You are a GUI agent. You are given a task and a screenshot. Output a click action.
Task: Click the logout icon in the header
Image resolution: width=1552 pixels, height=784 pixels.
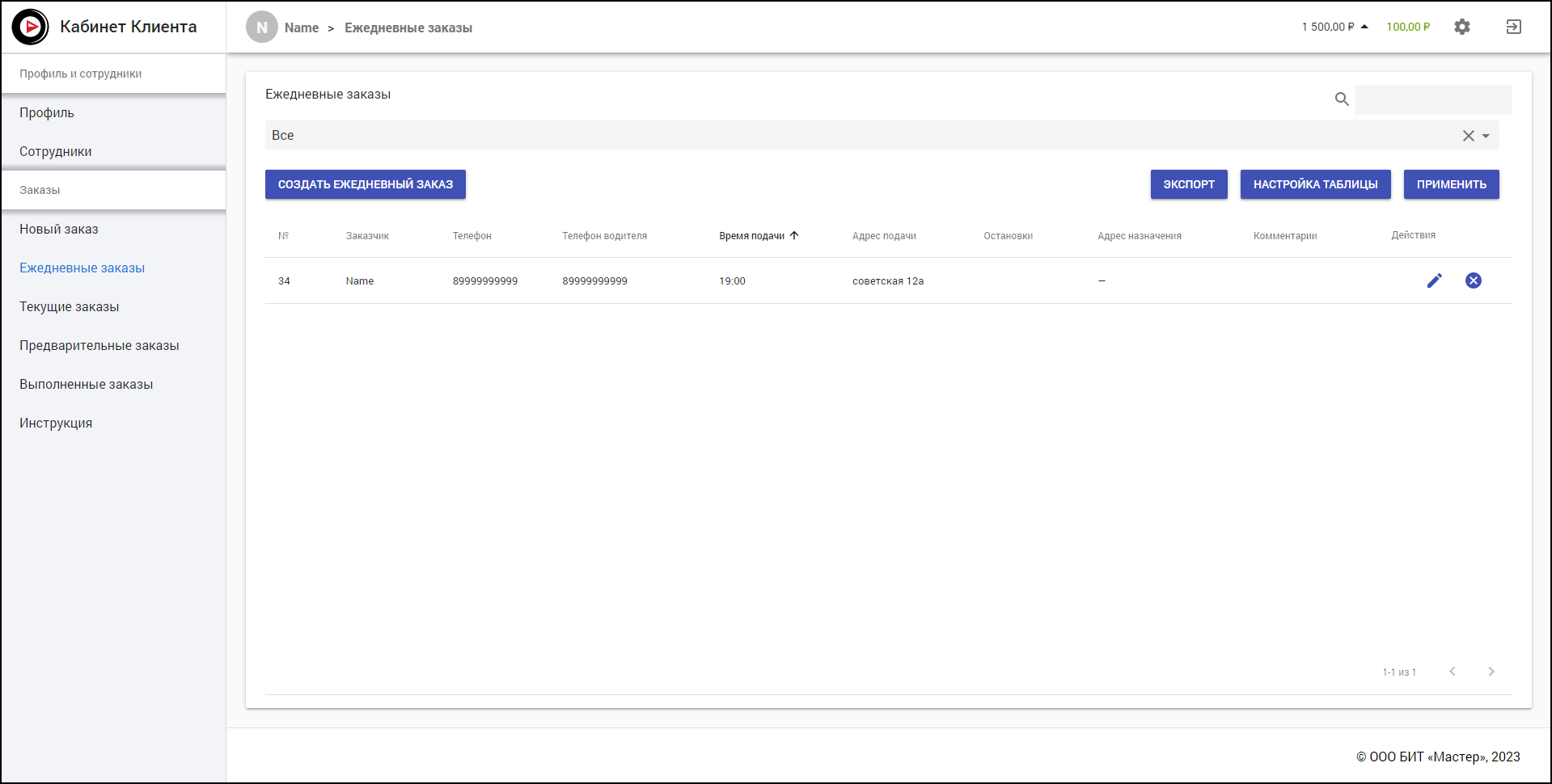(1513, 27)
